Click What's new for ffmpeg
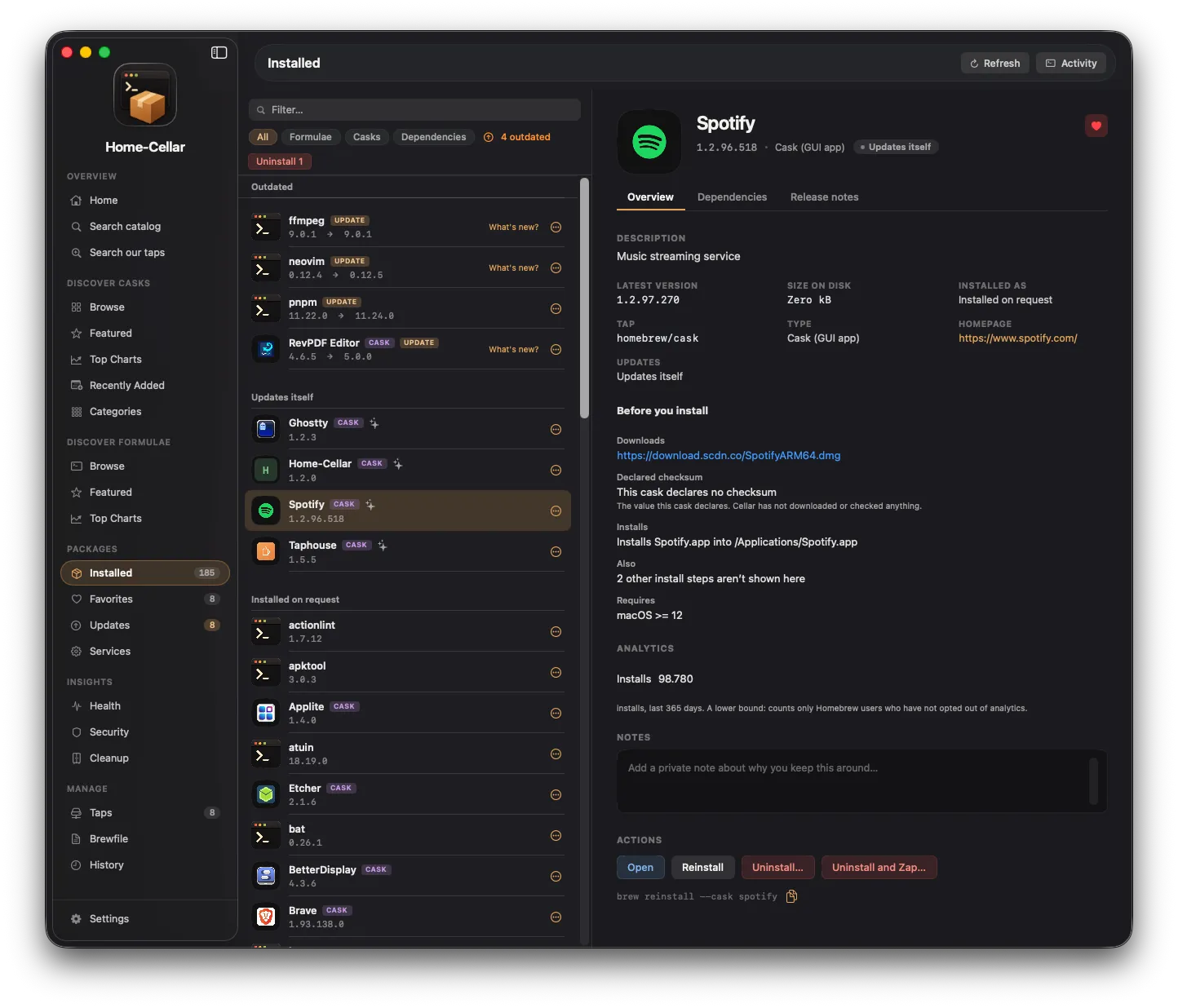The image size is (1178, 1008). pyautogui.click(x=513, y=228)
